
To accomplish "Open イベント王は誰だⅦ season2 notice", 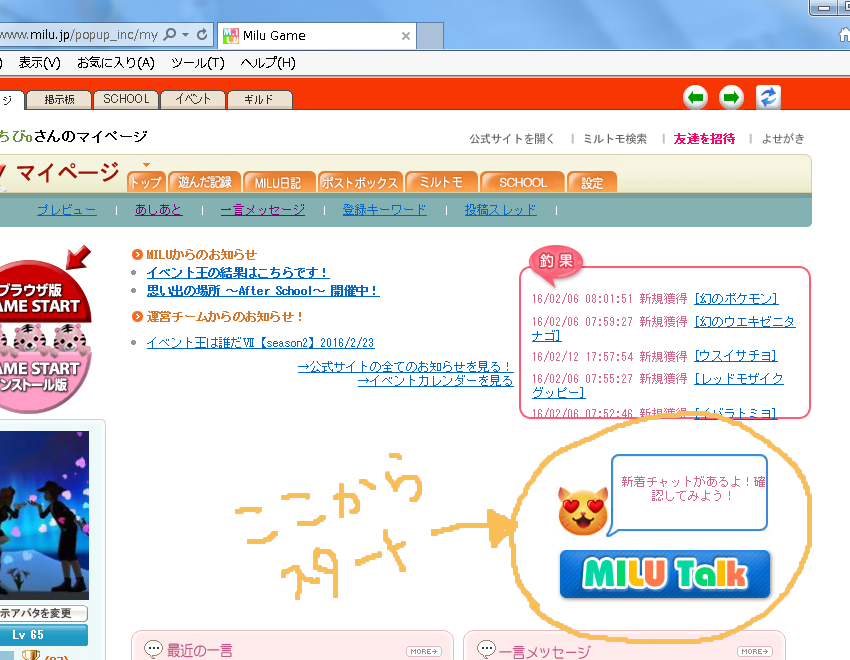I will click(x=260, y=343).
